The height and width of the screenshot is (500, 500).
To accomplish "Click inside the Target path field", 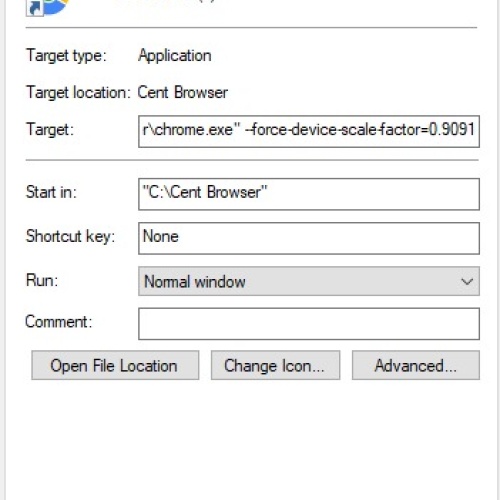I will click(309, 131).
